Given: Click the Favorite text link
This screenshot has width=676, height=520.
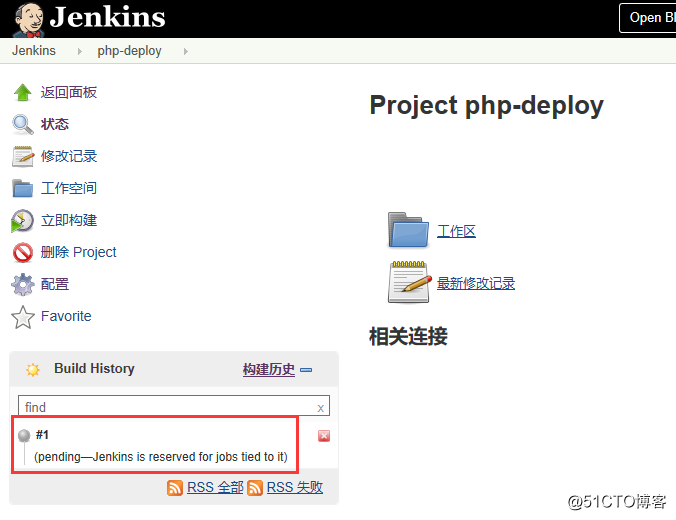Looking at the screenshot, I should 66,316.
